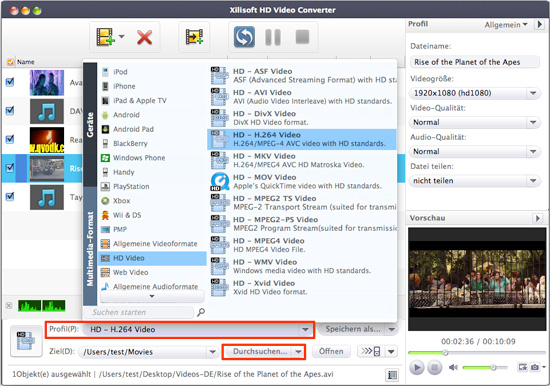Open the Add File dropdown arrow
This screenshot has height=386, width=550.
121,36
